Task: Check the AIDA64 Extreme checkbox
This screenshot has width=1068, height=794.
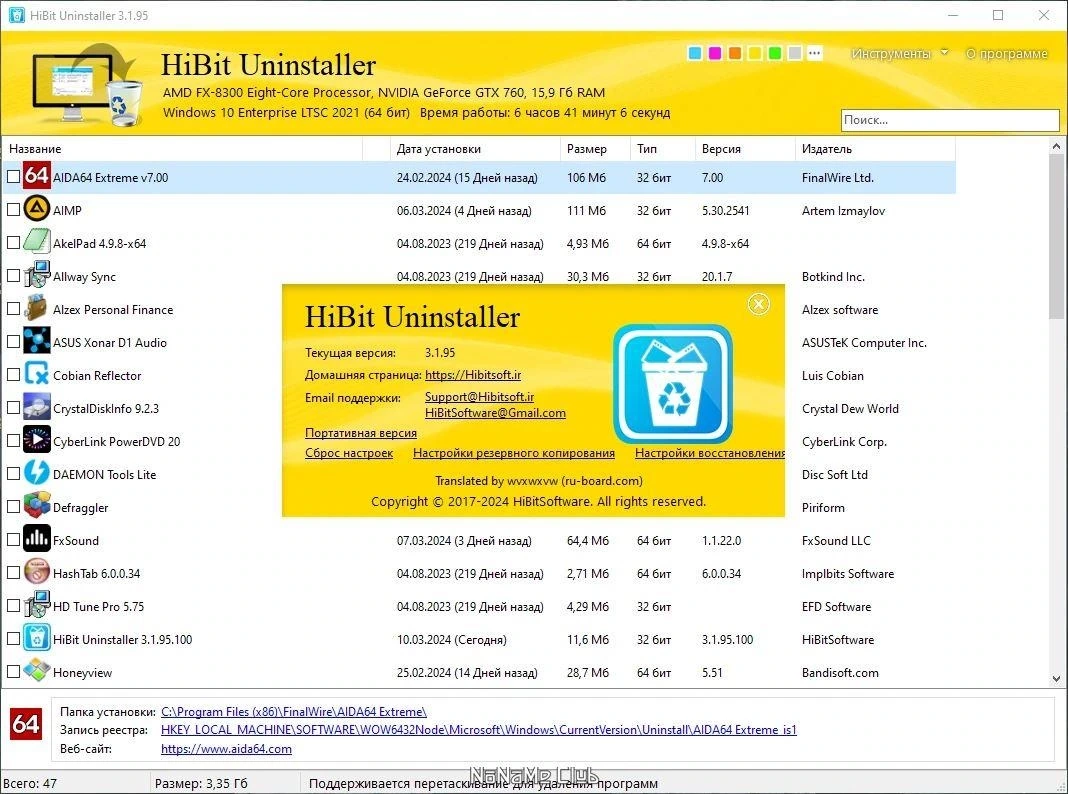Action: click(x=13, y=177)
